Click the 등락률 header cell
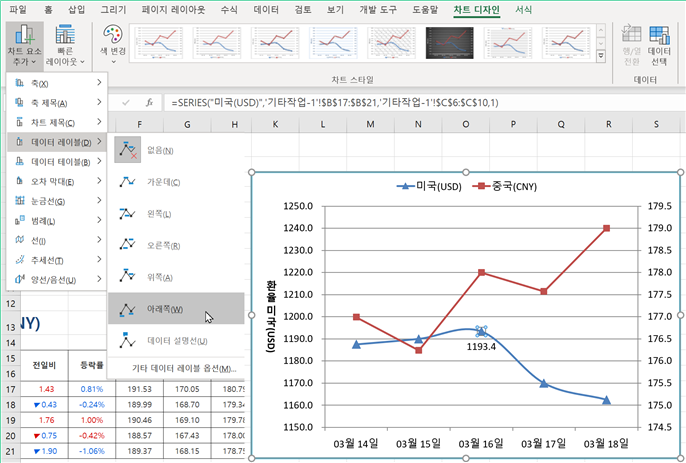Viewport: 686px width, 463px height. 92,365
